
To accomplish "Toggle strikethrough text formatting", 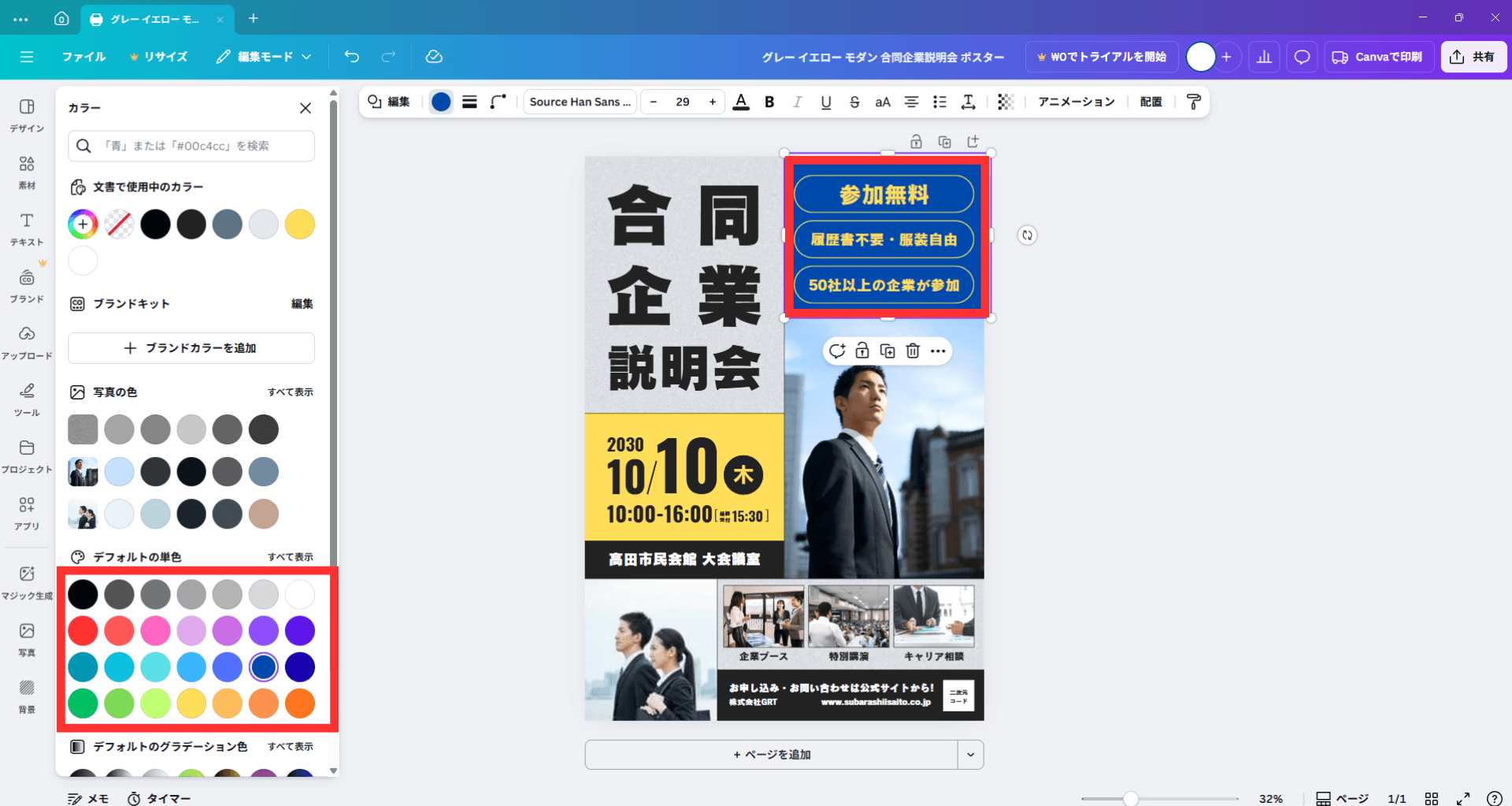I will (x=854, y=102).
